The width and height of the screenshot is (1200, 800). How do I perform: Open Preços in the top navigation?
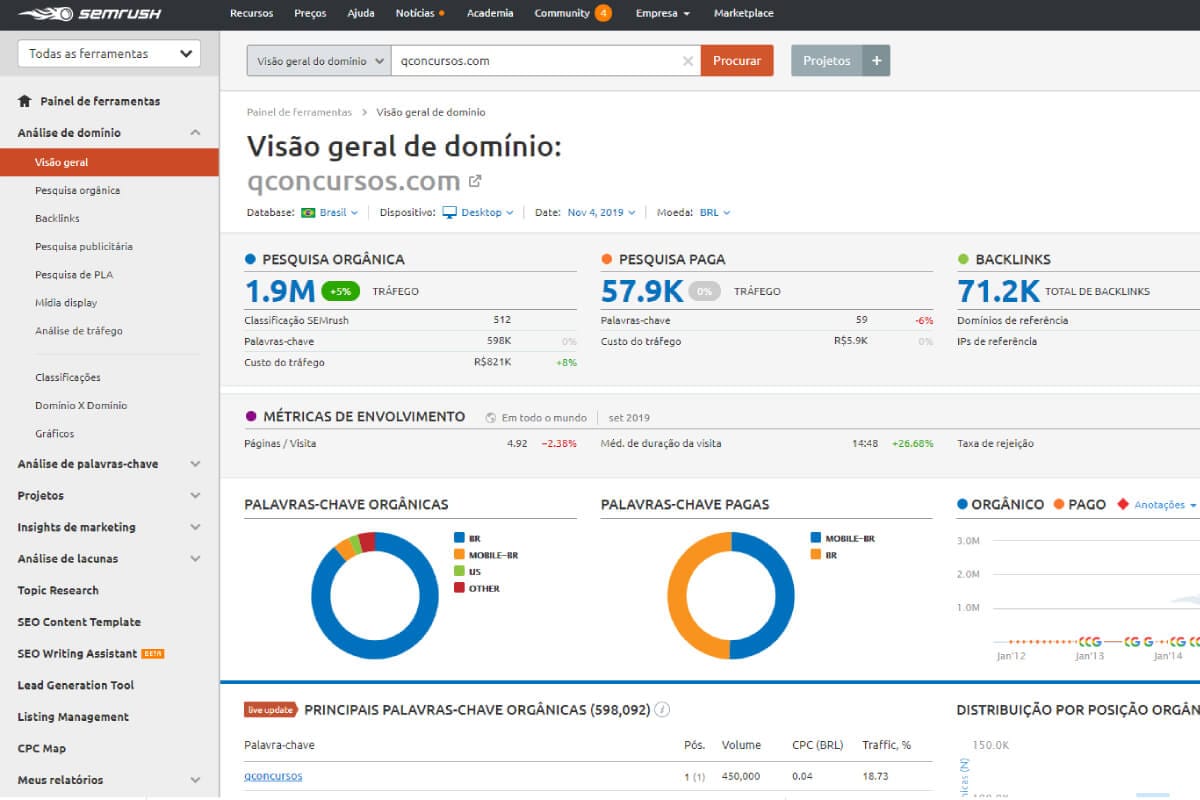pos(310,14)
